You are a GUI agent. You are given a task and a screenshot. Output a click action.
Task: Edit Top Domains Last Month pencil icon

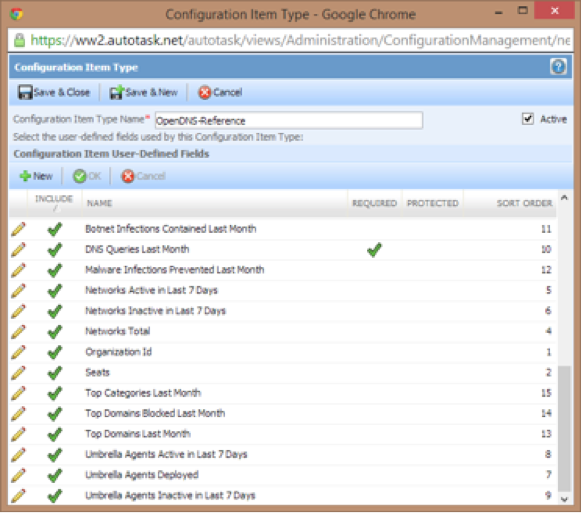point(18,434)
